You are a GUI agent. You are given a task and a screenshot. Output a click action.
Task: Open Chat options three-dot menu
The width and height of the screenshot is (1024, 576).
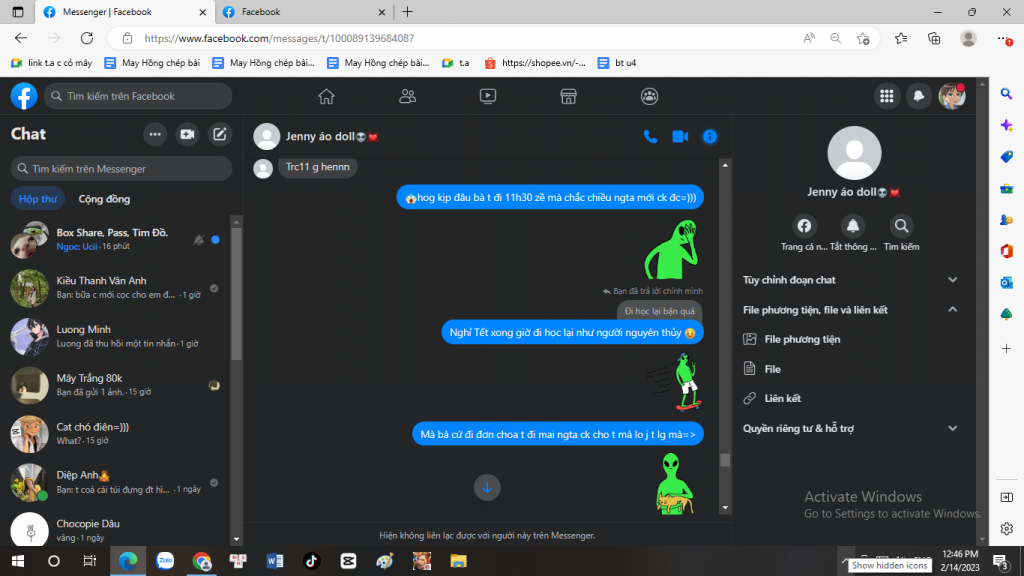[x=155, y=134]
